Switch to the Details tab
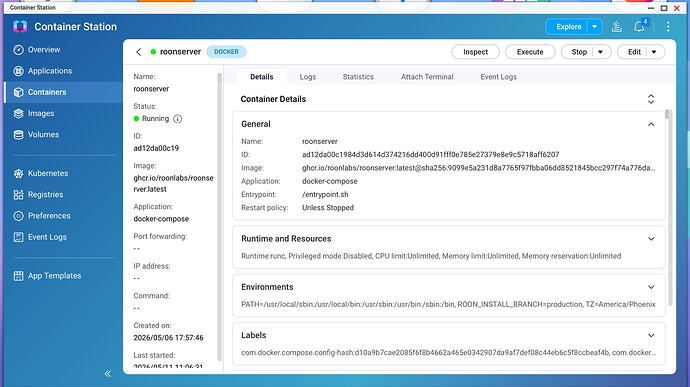690x387 pixels. pos(261,77)
